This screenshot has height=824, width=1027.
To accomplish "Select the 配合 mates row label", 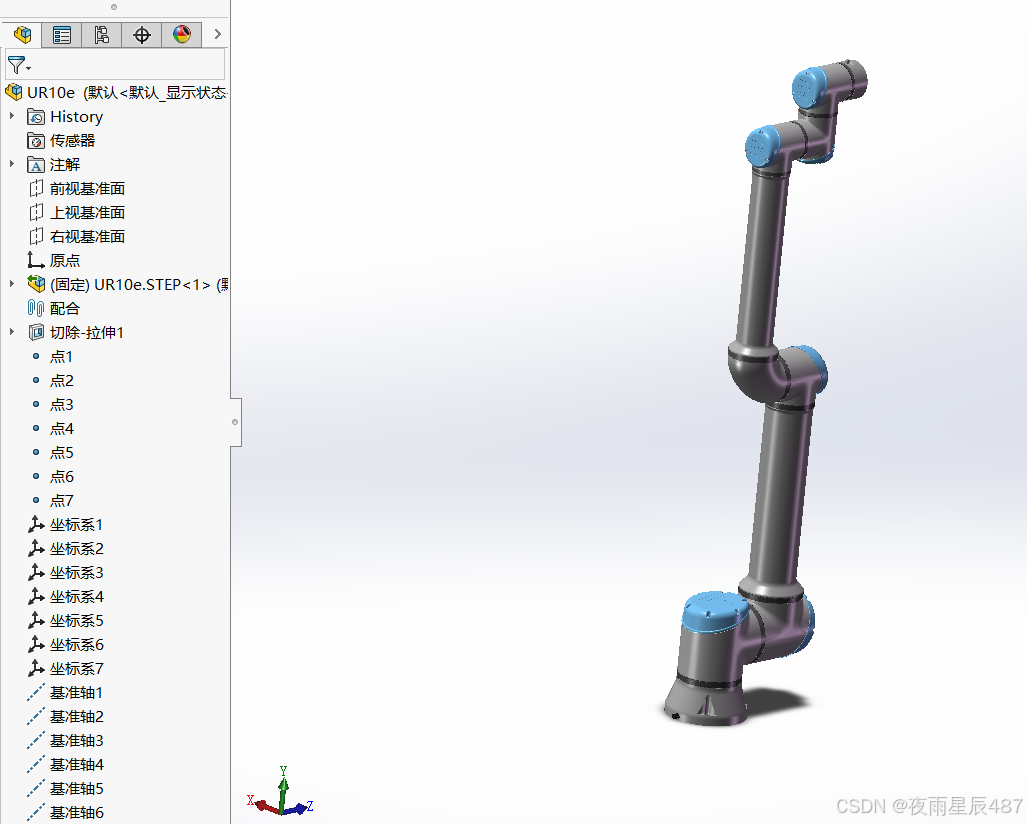I will (x=65, y=309).
